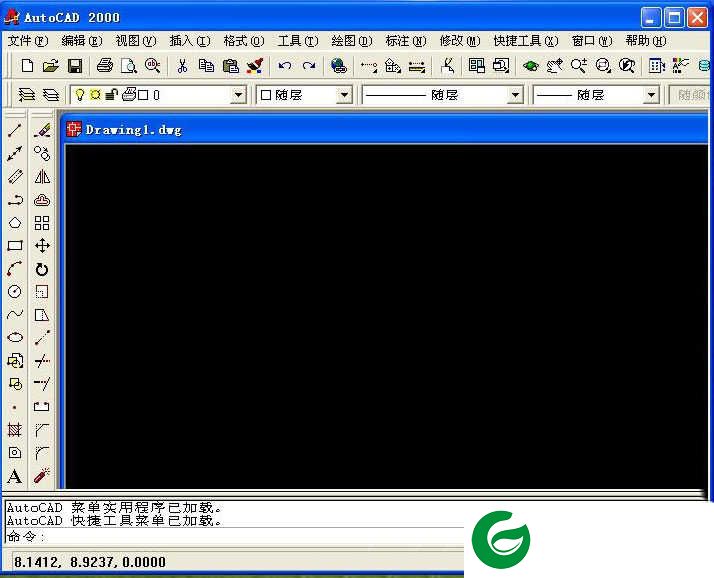Viewport: 714px width, 578px height.
Task: Select the Mirror tool
Action: (x=42, y=176)
